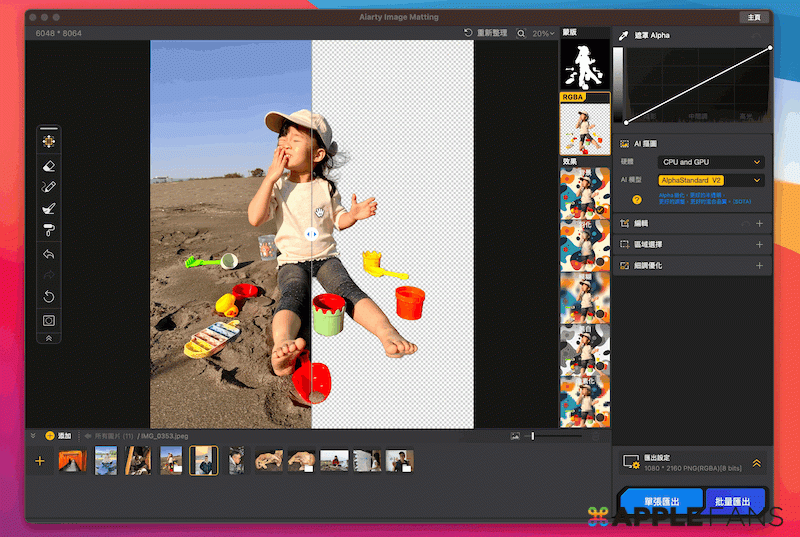The width and height of the screenshot is (800, 537).
Task: Select the Eraser tool in left toolbar
Action: (49, 164)
